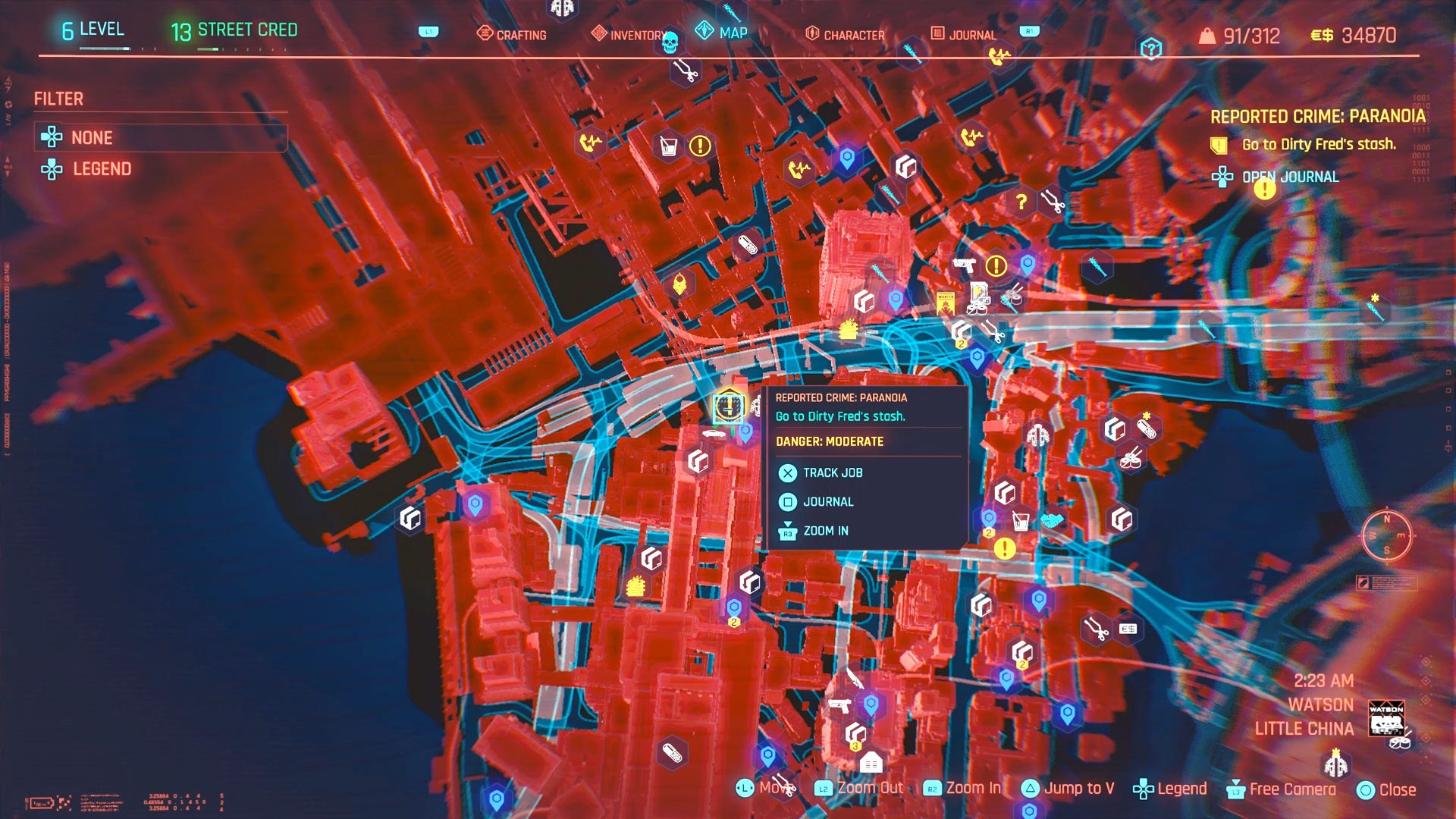1456x819 pixels.
Task: Select the NONE filter option
Action: tap(161, 138)
